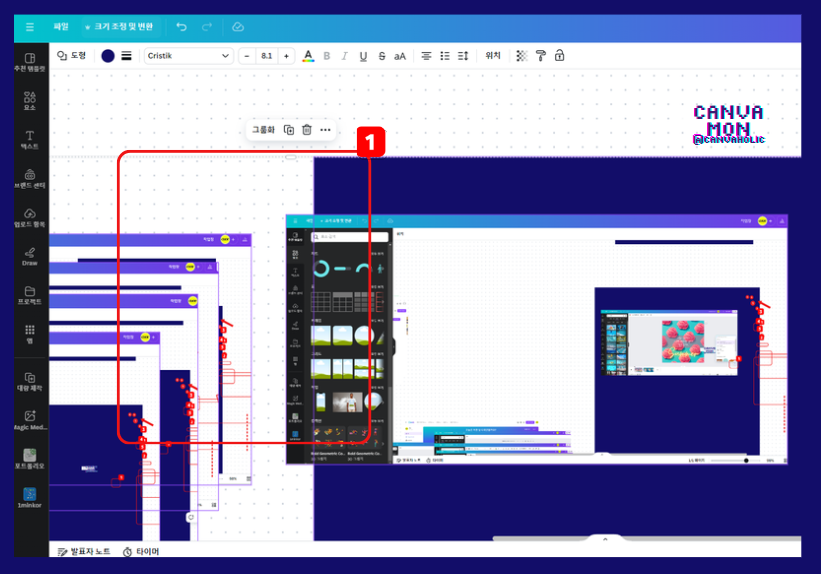Open the Magic Media app
The image size is (821, 574).
(30, 421)
